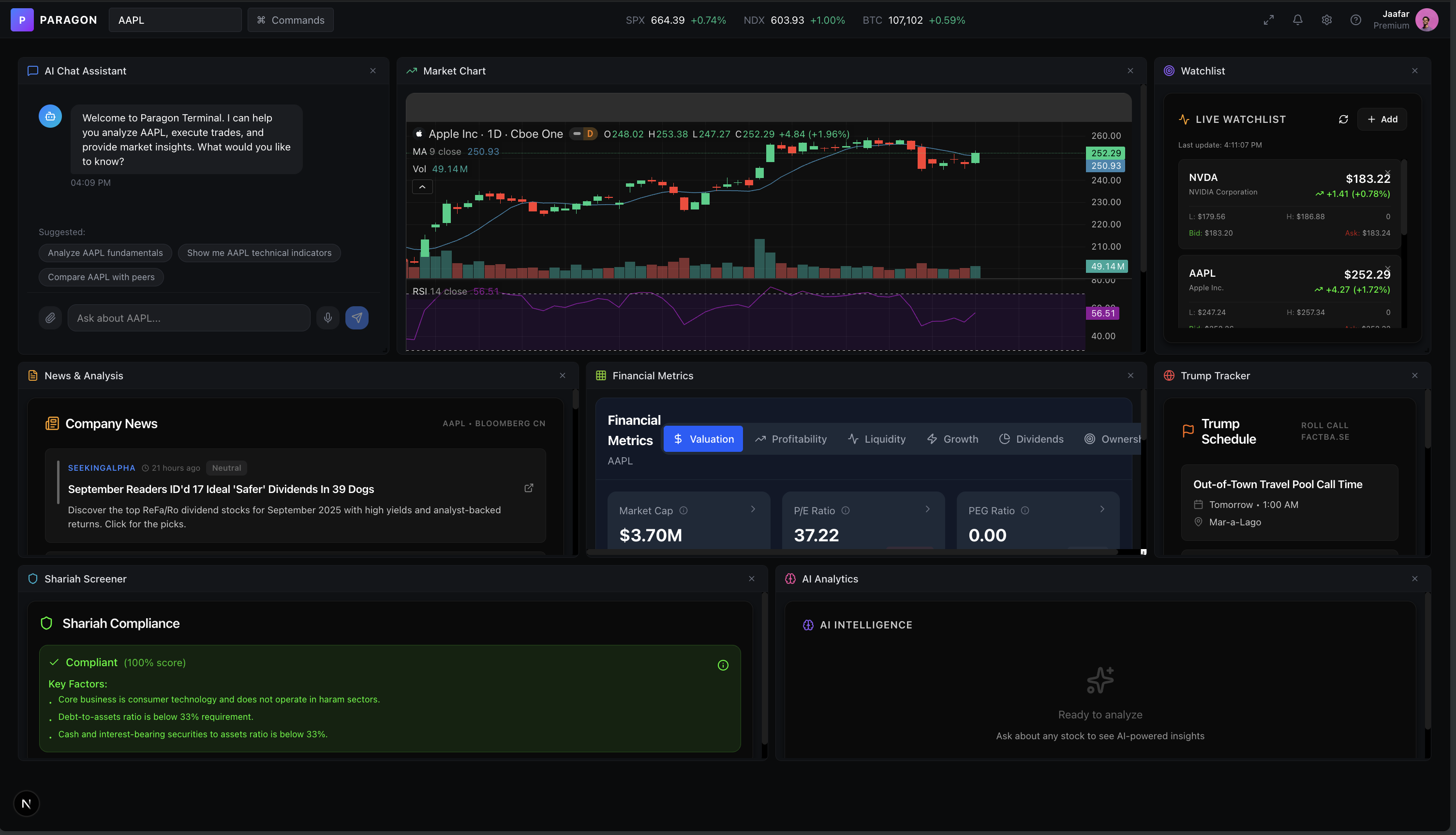
Task: Switch to the Profitability tab
Action: click(791, 439)
